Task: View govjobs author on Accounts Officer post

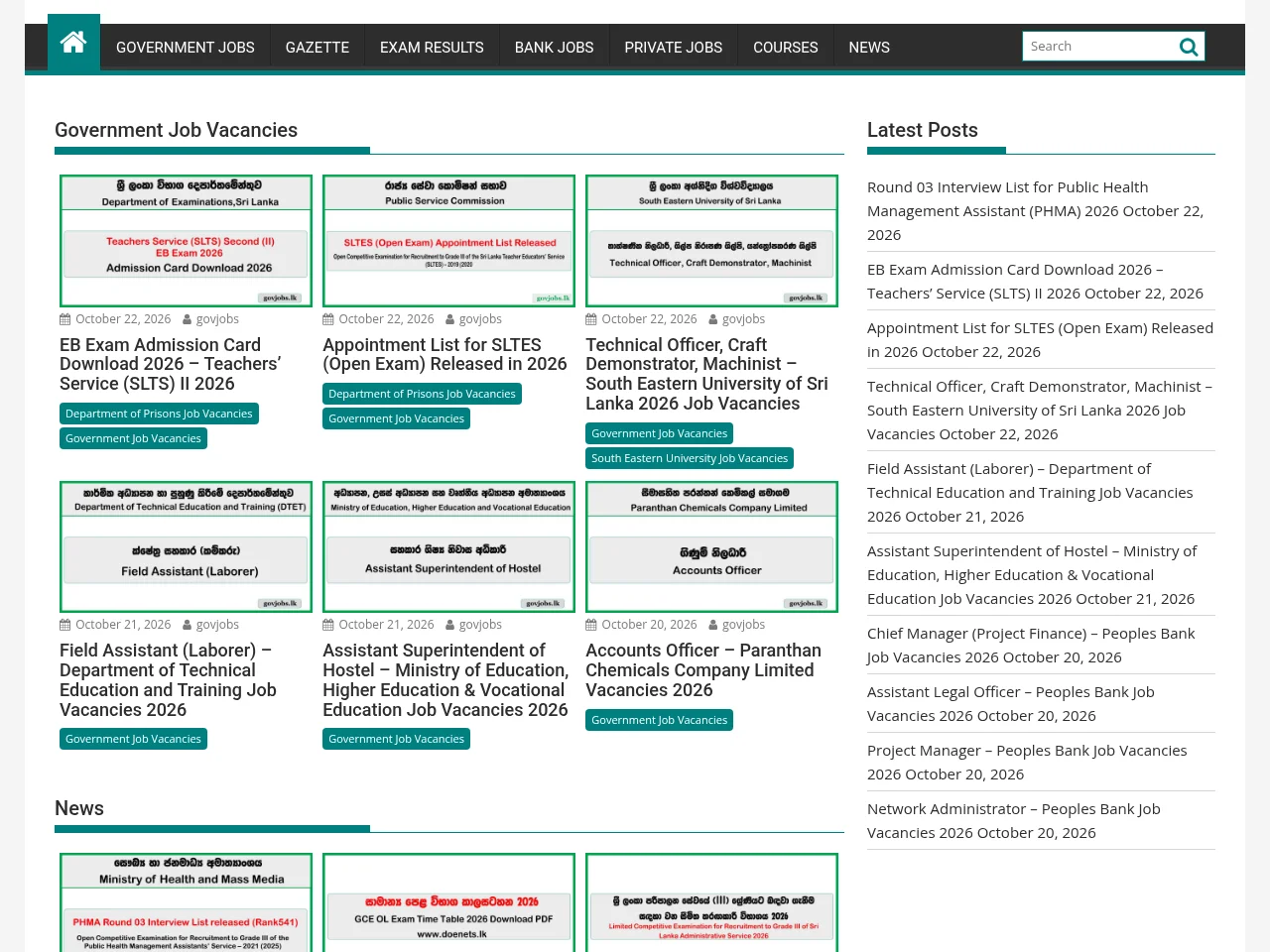Action: [744, 625]
